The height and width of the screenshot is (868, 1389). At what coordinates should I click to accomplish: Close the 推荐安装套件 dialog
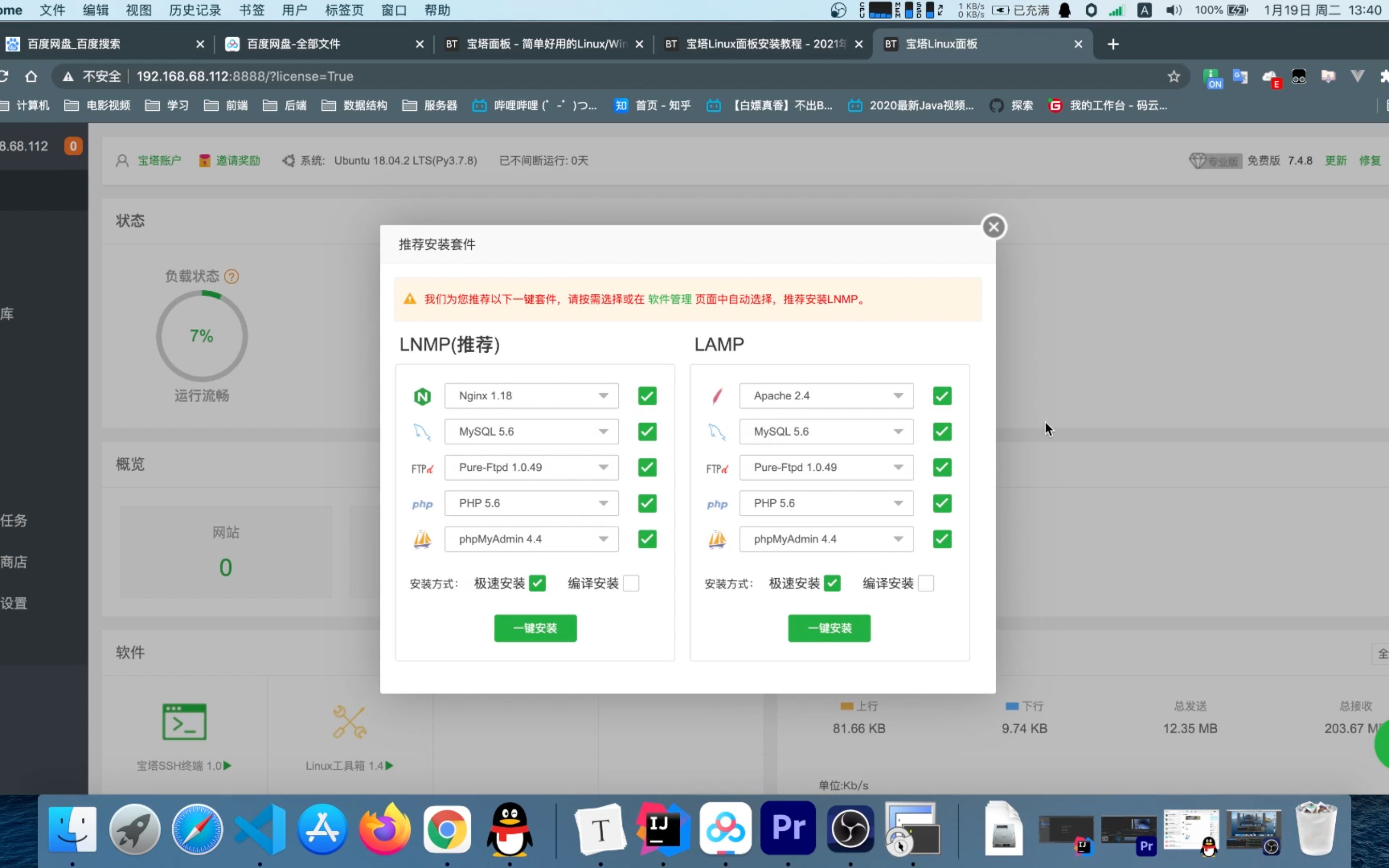pos(994,227)
